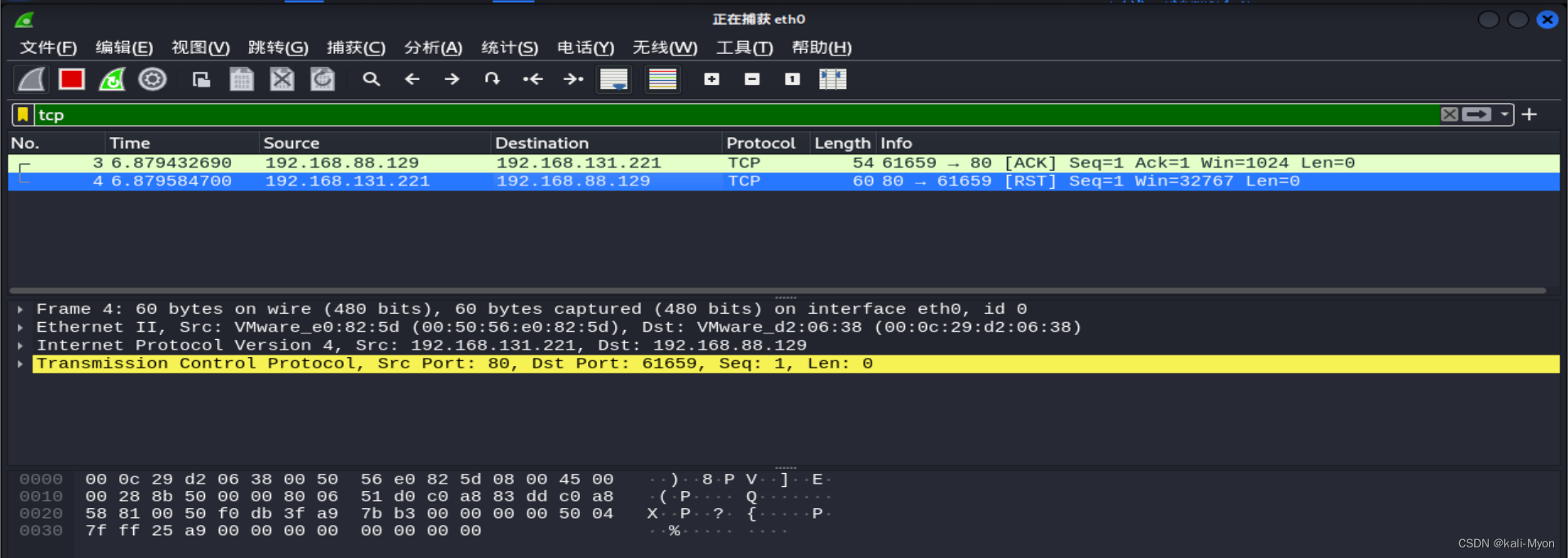Viewport: 1568px width, 558px height.
Task: Sort by the No. column header
Action: click(56, 143)
